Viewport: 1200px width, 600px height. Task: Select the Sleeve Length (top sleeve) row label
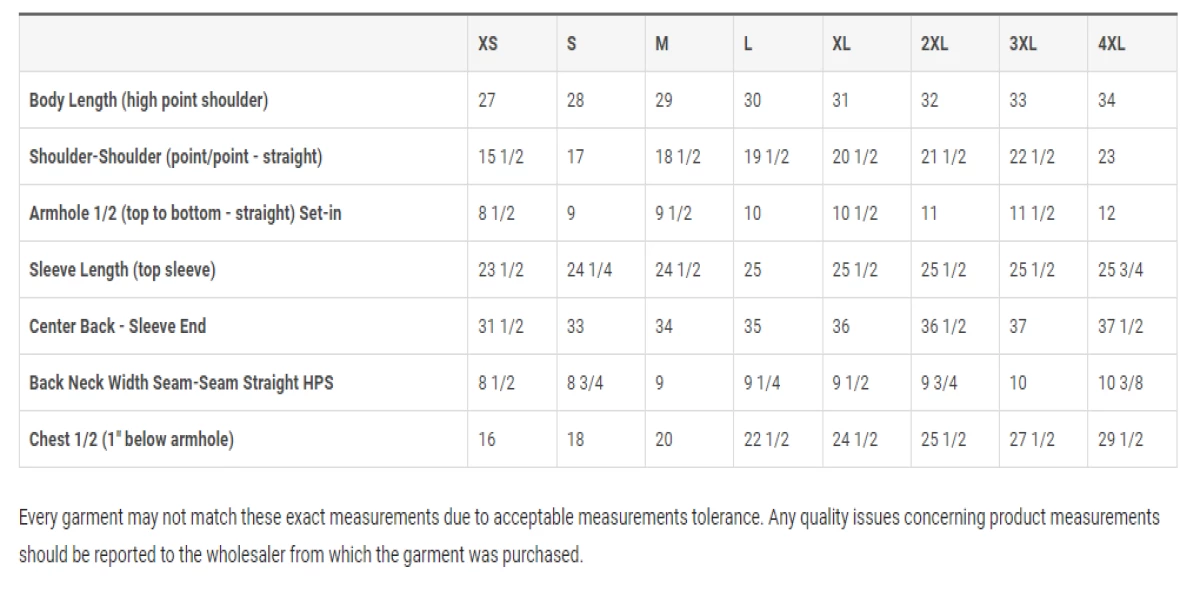coord(122,270)
